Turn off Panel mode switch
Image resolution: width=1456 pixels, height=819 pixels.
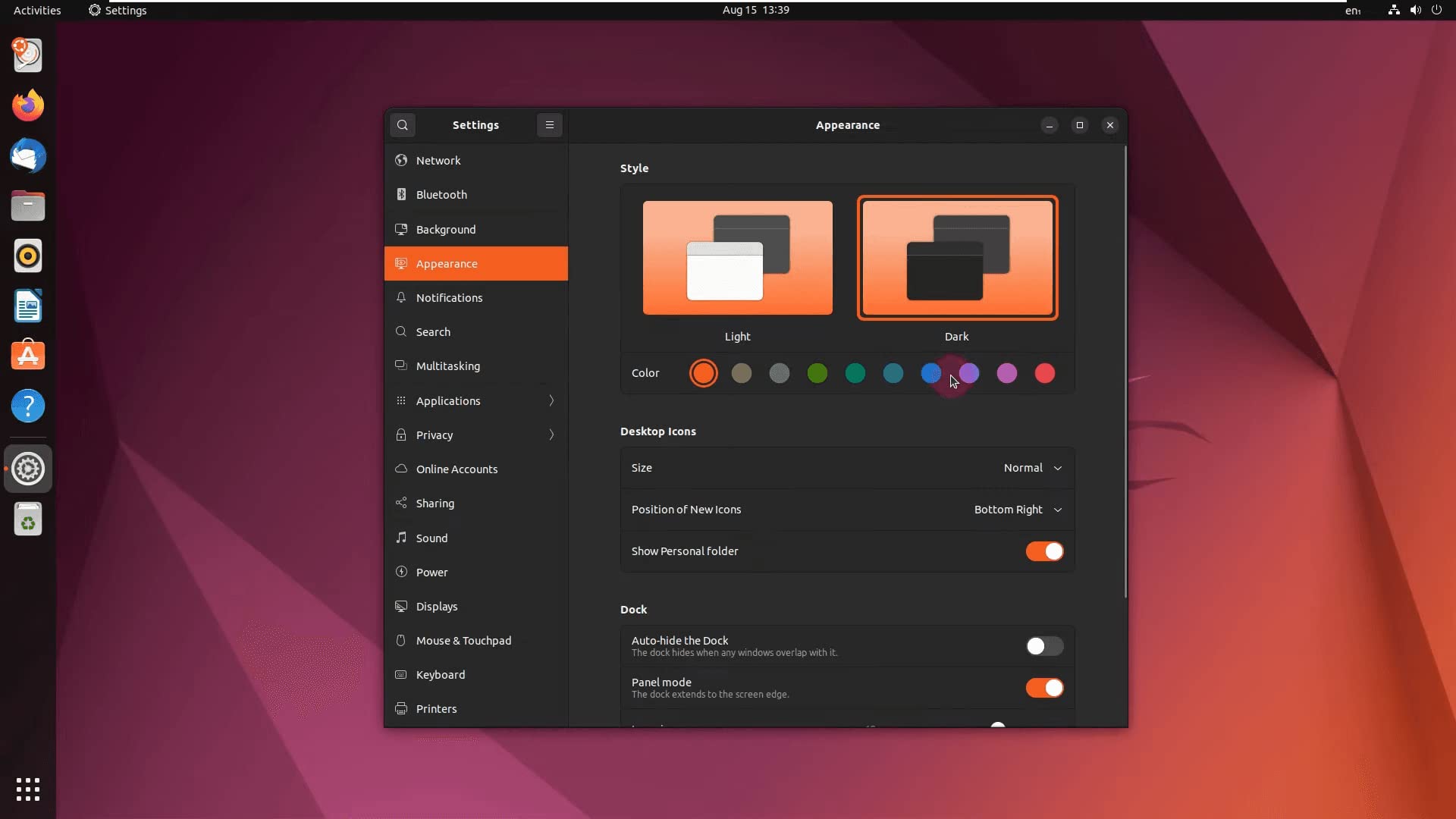tap(1044, 688)
